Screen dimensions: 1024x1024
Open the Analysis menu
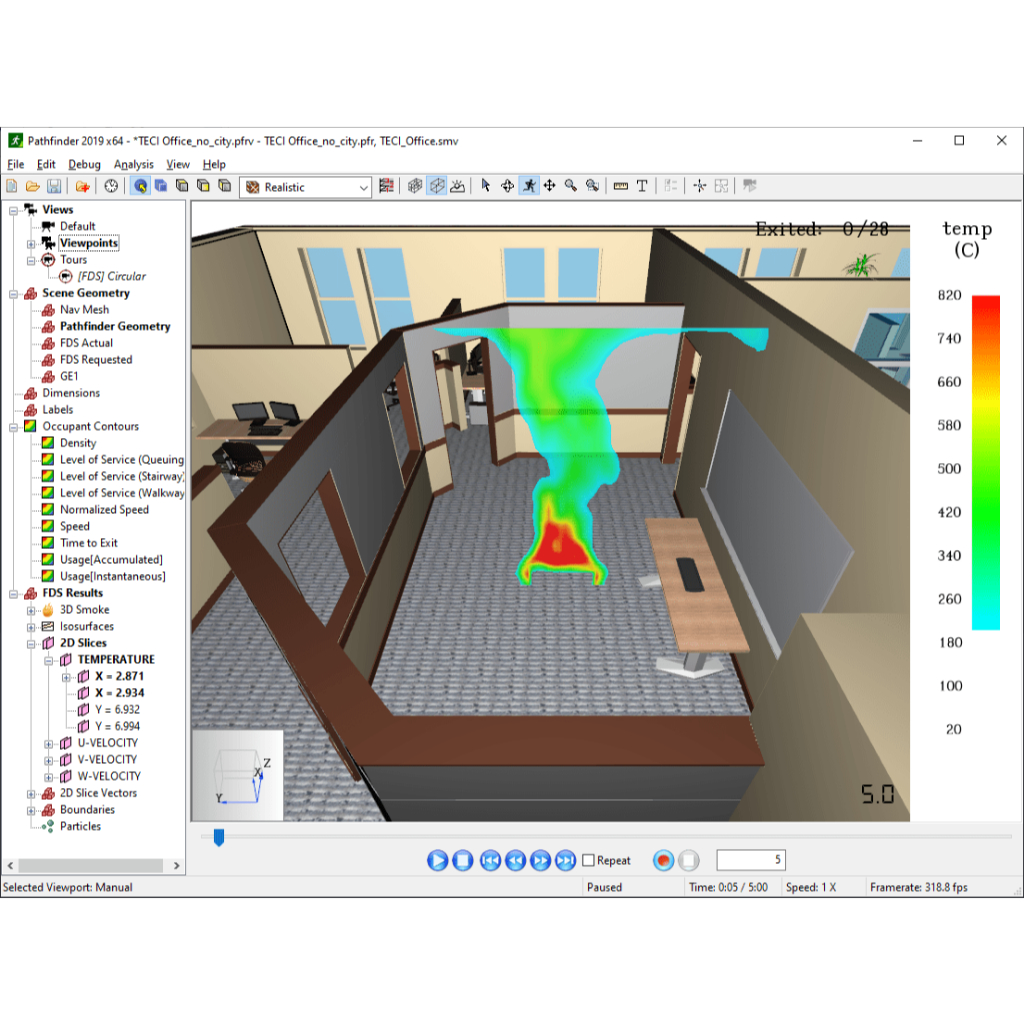(x=133, y=165)
